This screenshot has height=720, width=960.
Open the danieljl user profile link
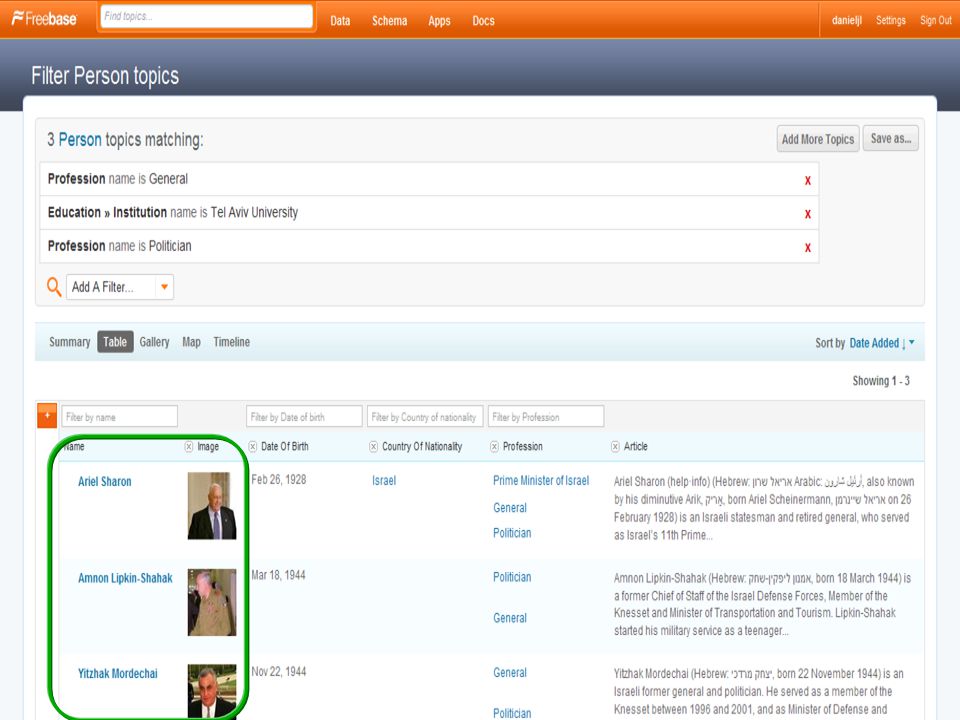click(847, 20)
